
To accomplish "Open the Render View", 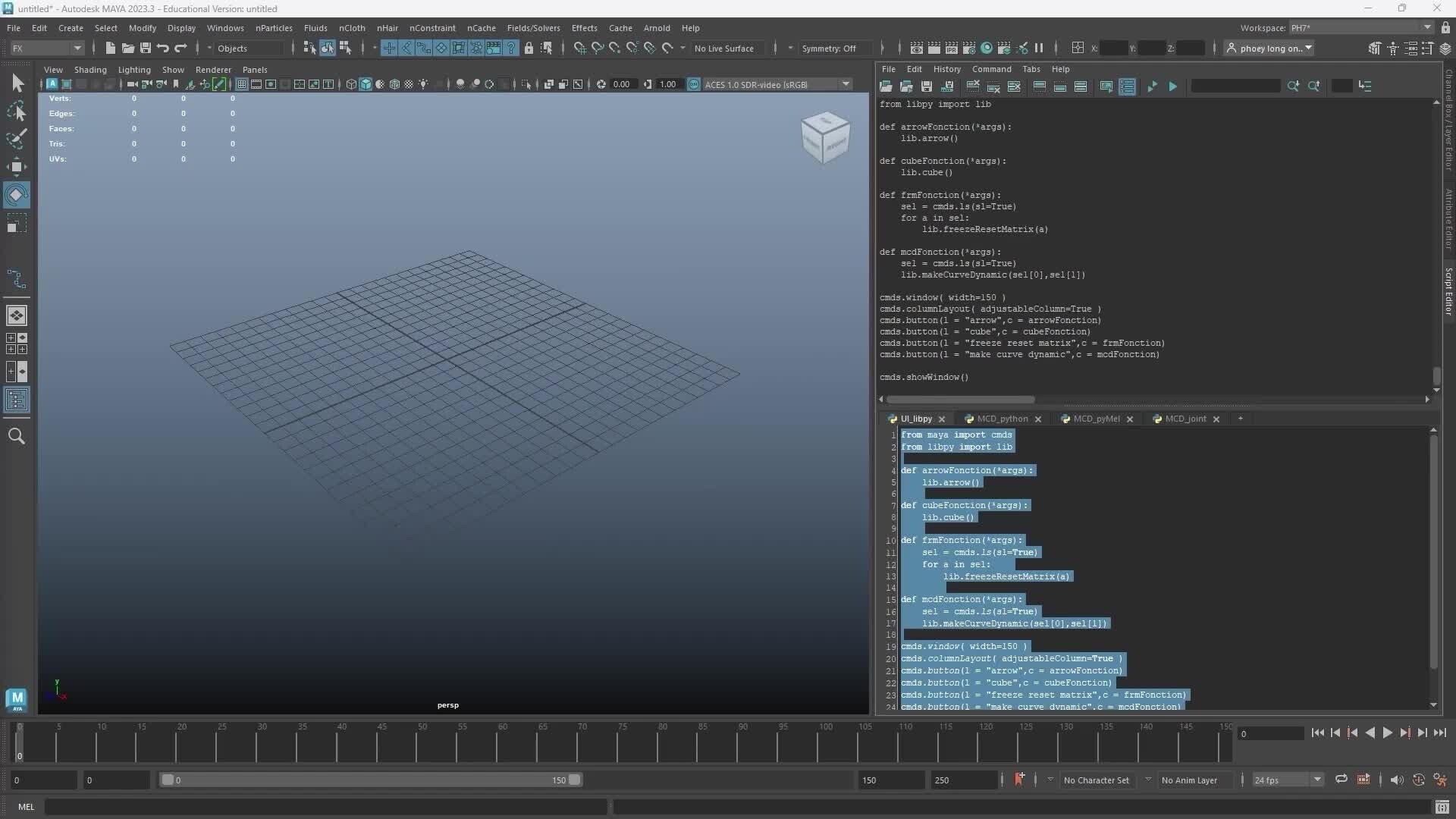I will pyautogui.click(x=916, y=48).
